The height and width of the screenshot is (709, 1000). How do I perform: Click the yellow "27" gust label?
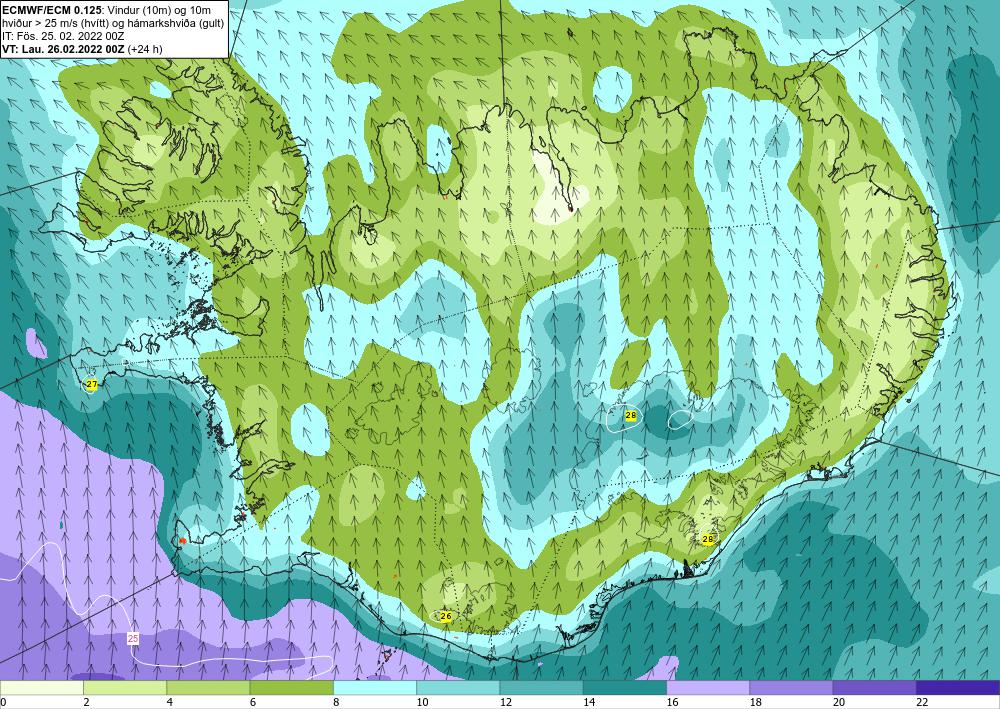(92, 384)
